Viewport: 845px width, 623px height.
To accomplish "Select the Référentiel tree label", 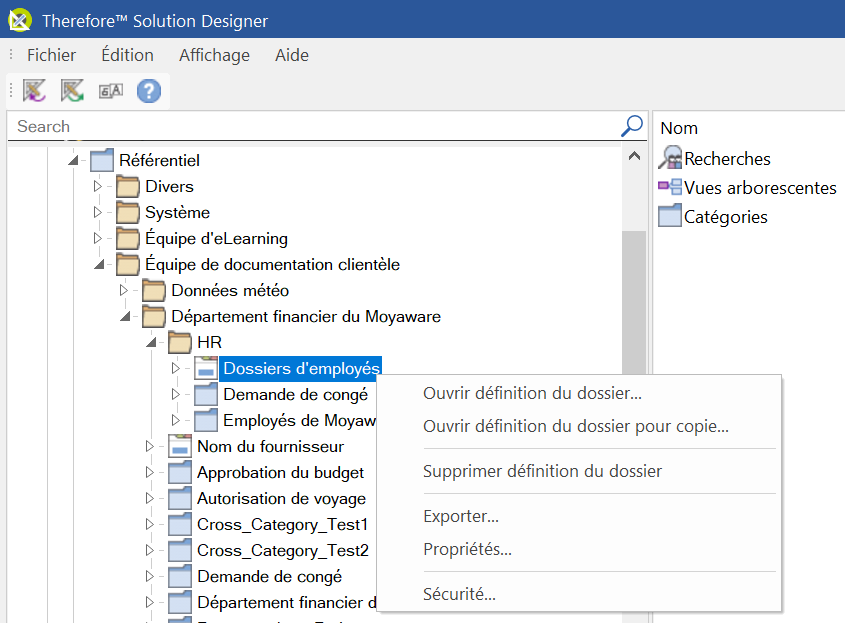I will pyautogui.click(x=159, y=160).
